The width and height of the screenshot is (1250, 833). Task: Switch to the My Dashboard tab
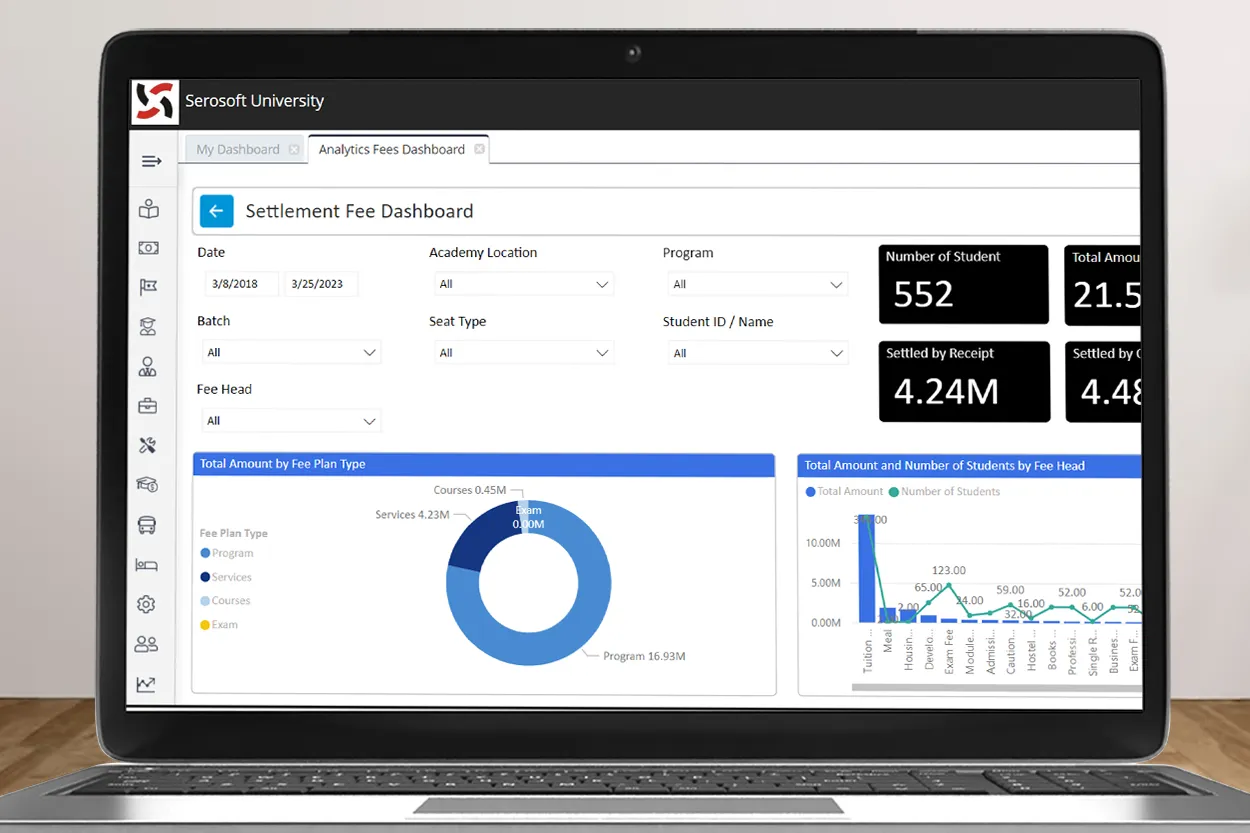click(238, 150)
